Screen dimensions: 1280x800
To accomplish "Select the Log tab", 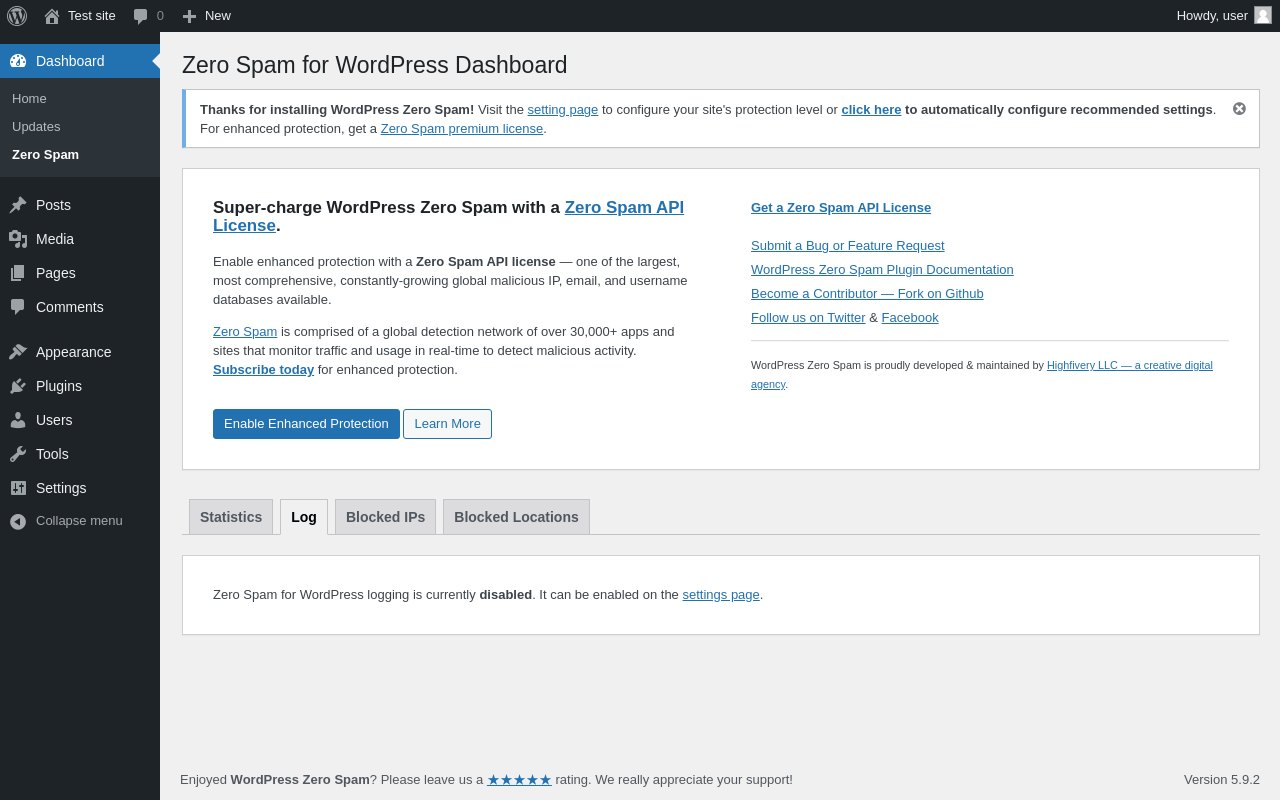I will pos(304,517).
